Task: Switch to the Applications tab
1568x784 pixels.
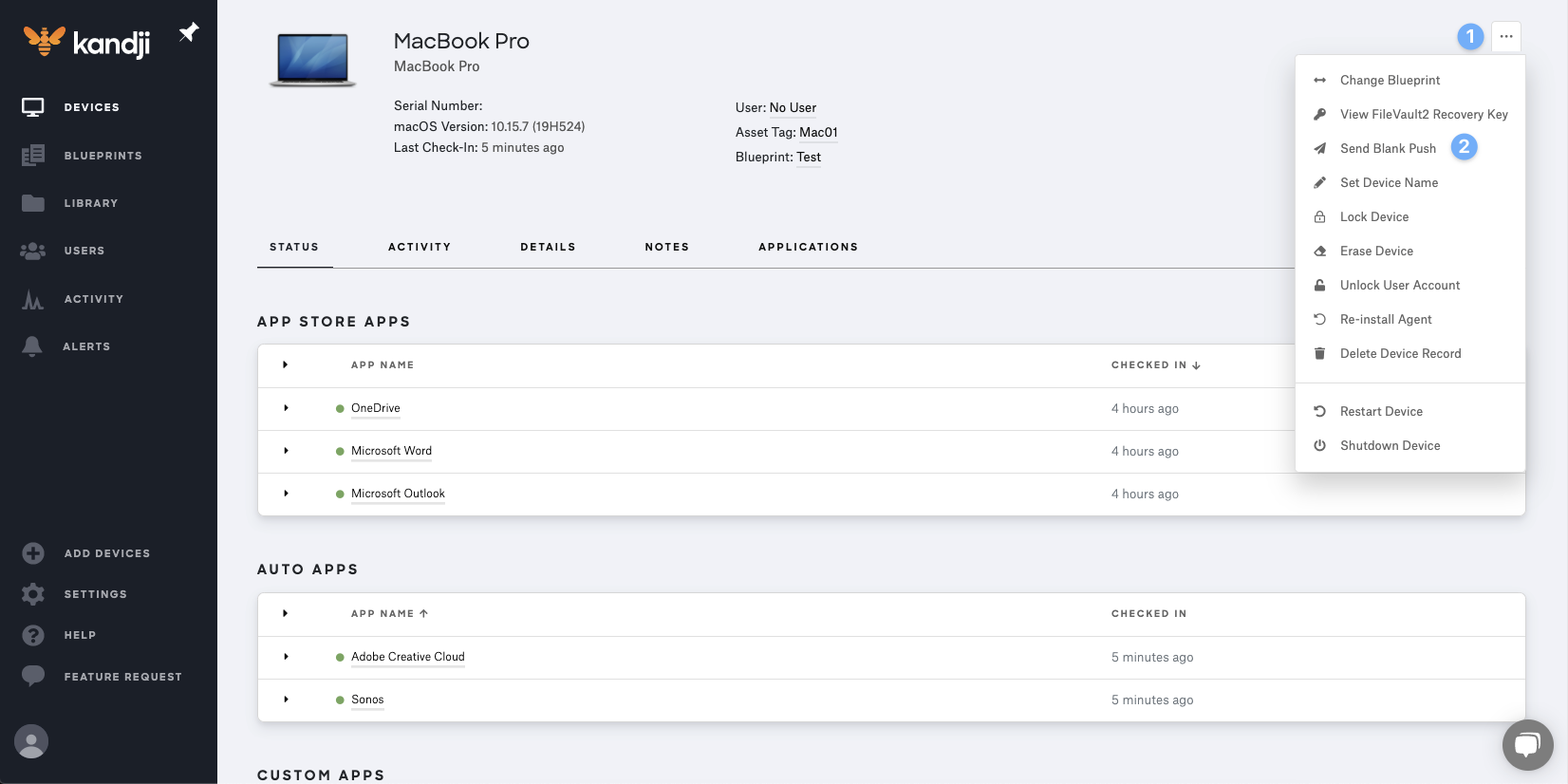Action: (x=809, y=247)
